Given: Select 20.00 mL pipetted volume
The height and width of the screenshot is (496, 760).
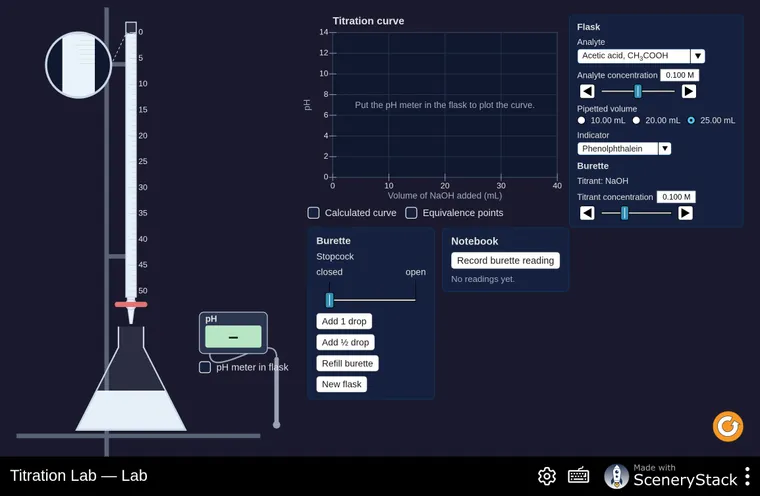Looking at the screenshot, I should [636, 120].
